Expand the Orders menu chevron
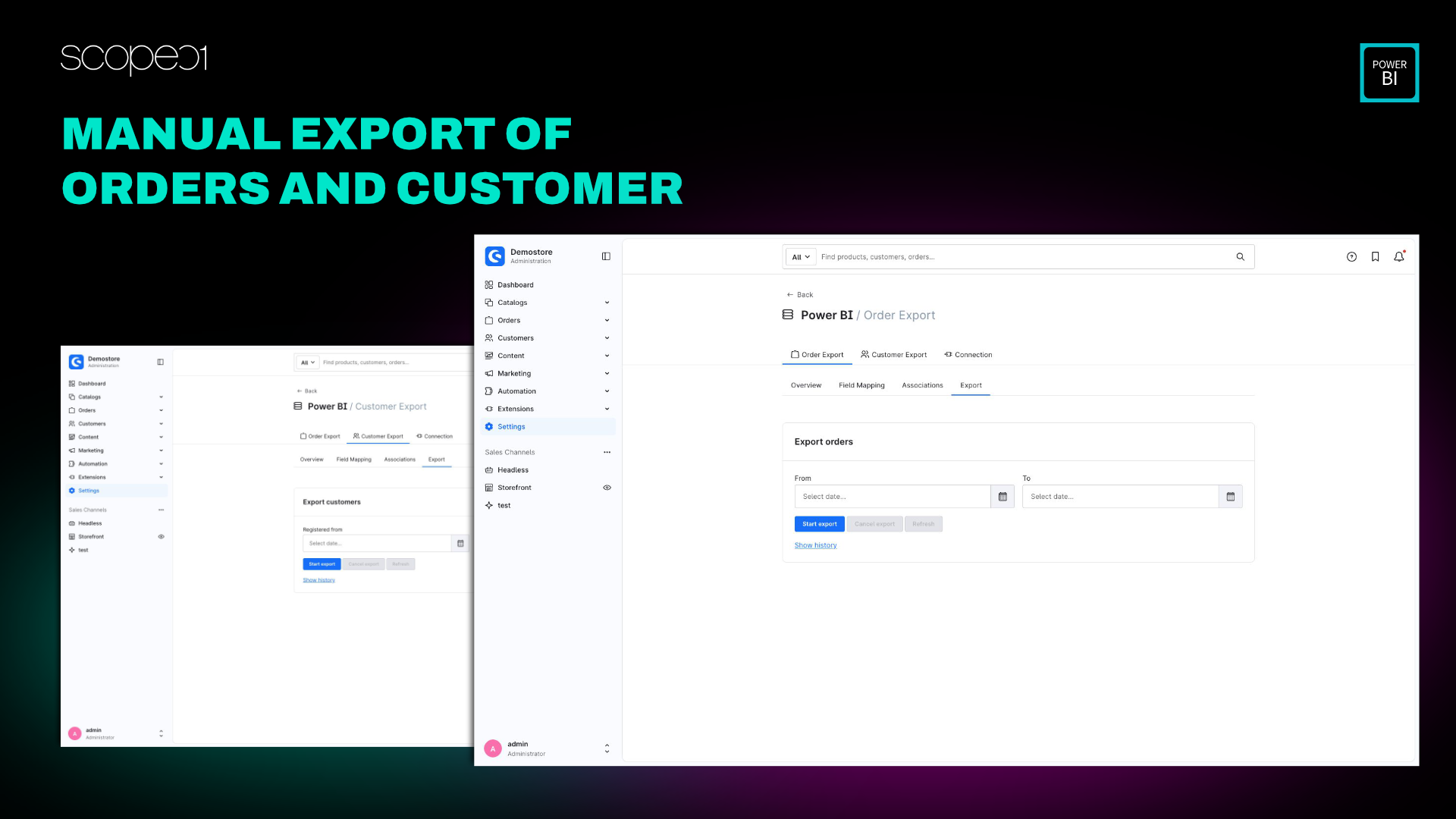1456x819 pixels. click(607, 321)
